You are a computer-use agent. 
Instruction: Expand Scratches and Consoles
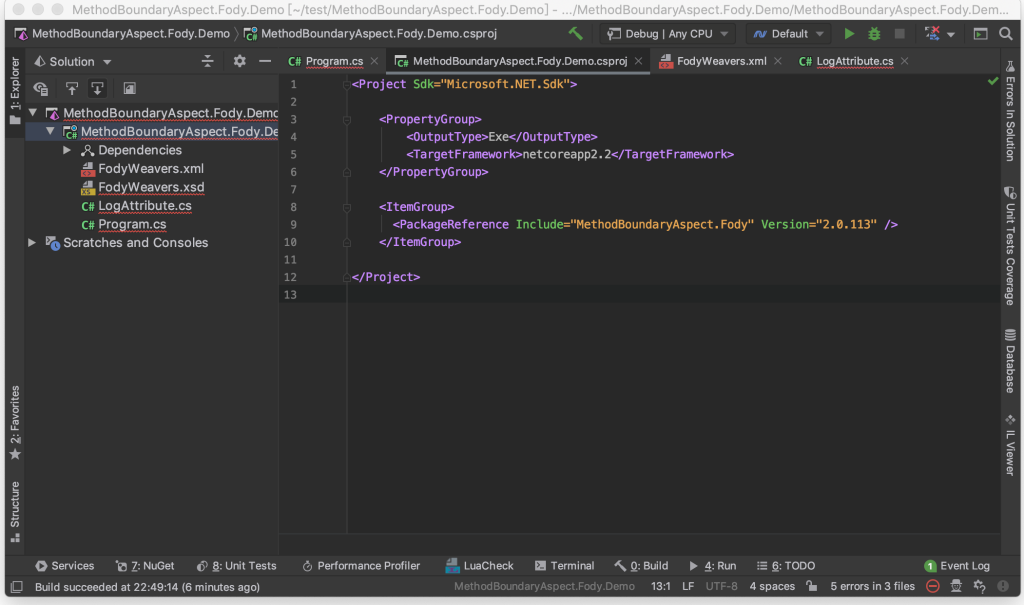coord(31,242)
